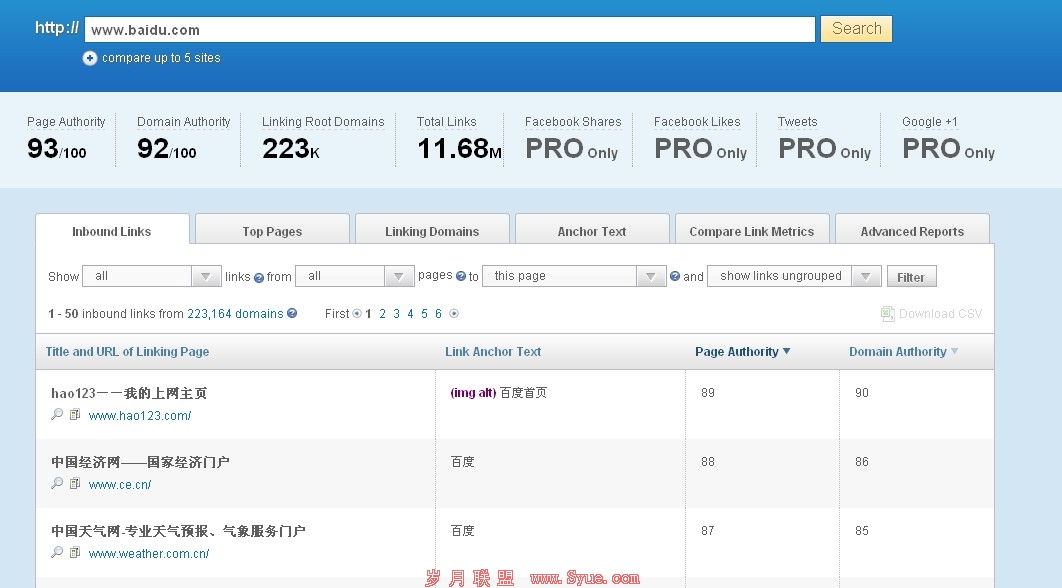Image resolution: width=1062 pixels, height=588 pixels.
Task: Click the magnifier icon beside www.weather.com.cn
Action: pyautogui.click(x=57, y=553)
